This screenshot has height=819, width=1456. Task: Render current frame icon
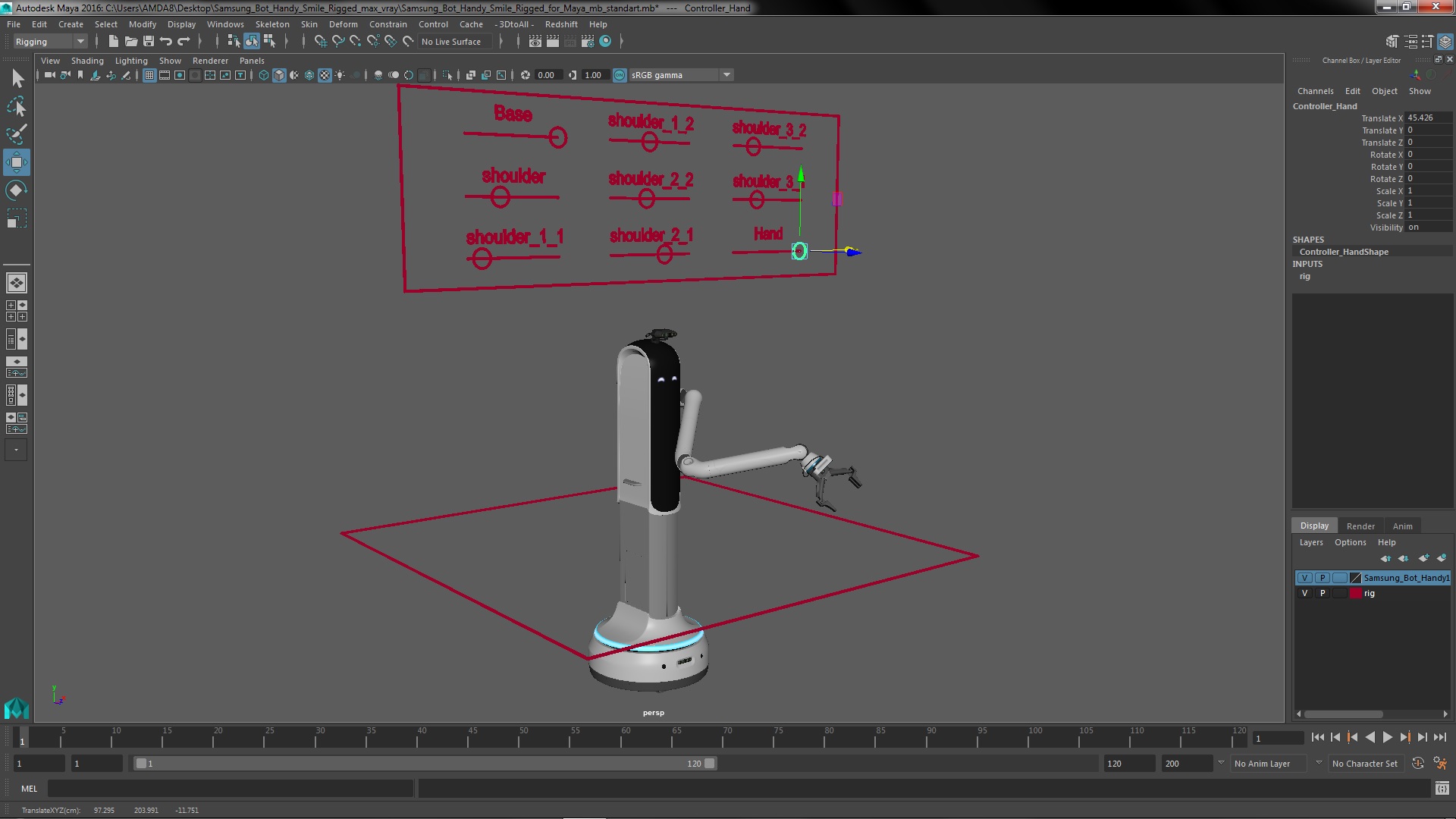(x=553, y=41)
